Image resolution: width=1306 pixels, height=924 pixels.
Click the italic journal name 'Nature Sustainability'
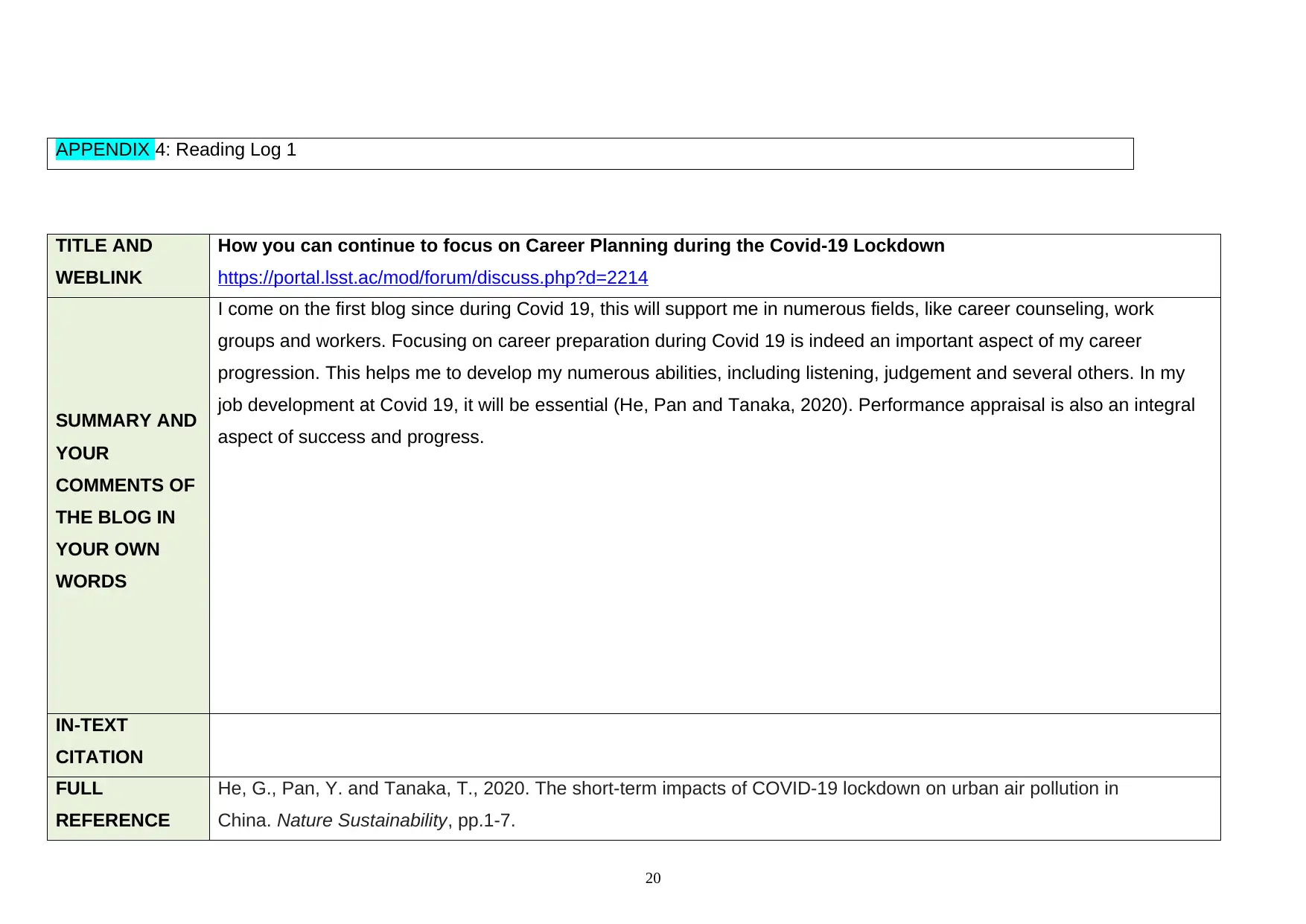pyautogui.click(x=362, y=821)
